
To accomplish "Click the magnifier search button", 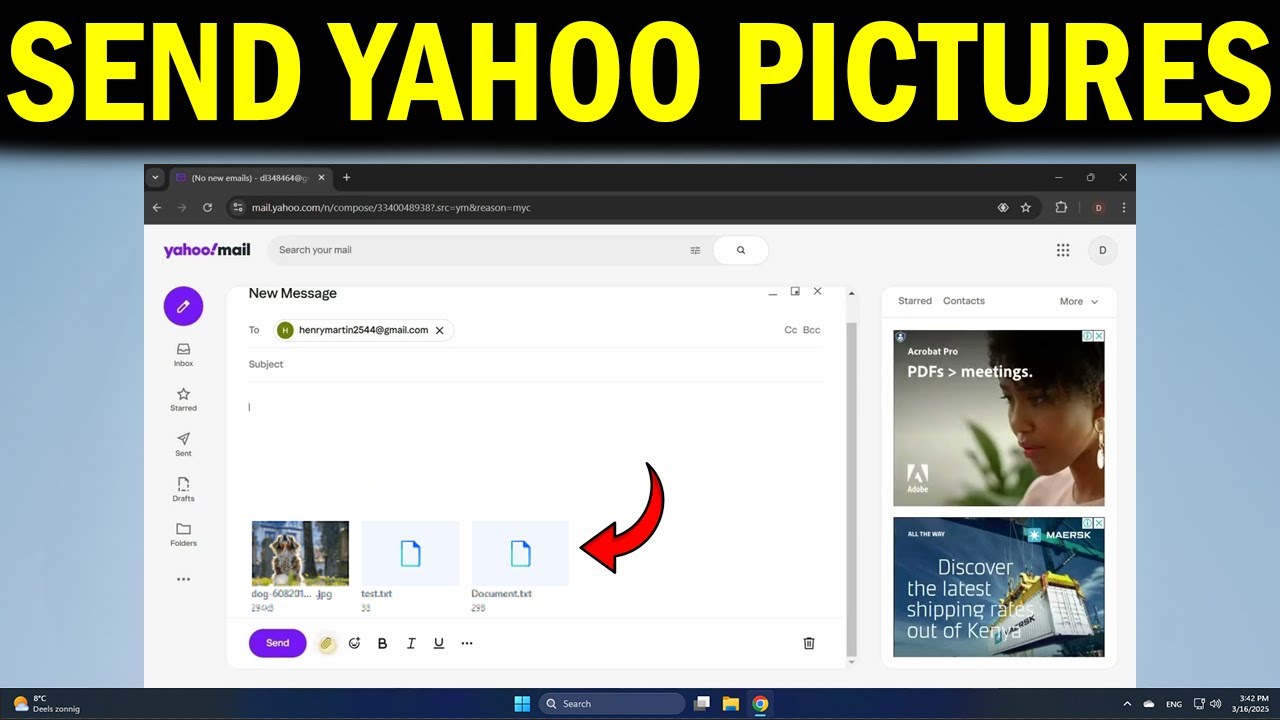I will click(x=741, y=250).
